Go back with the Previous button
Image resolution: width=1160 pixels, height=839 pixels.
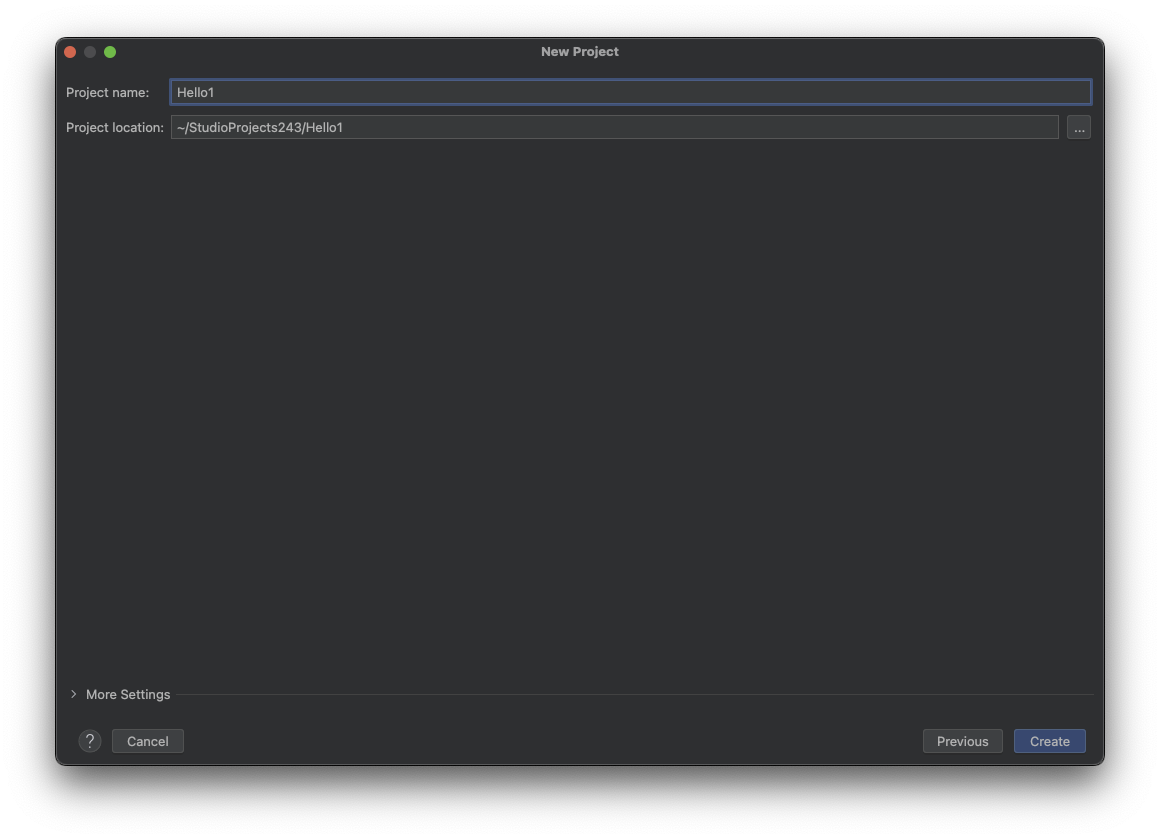(962, 741)
